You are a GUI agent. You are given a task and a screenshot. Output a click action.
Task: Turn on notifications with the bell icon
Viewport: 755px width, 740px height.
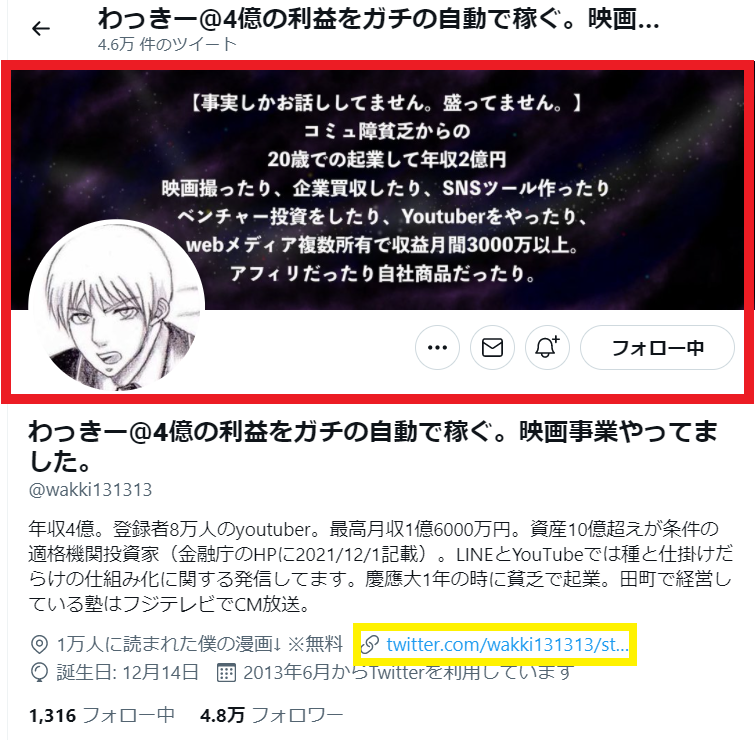coord(547,348)
